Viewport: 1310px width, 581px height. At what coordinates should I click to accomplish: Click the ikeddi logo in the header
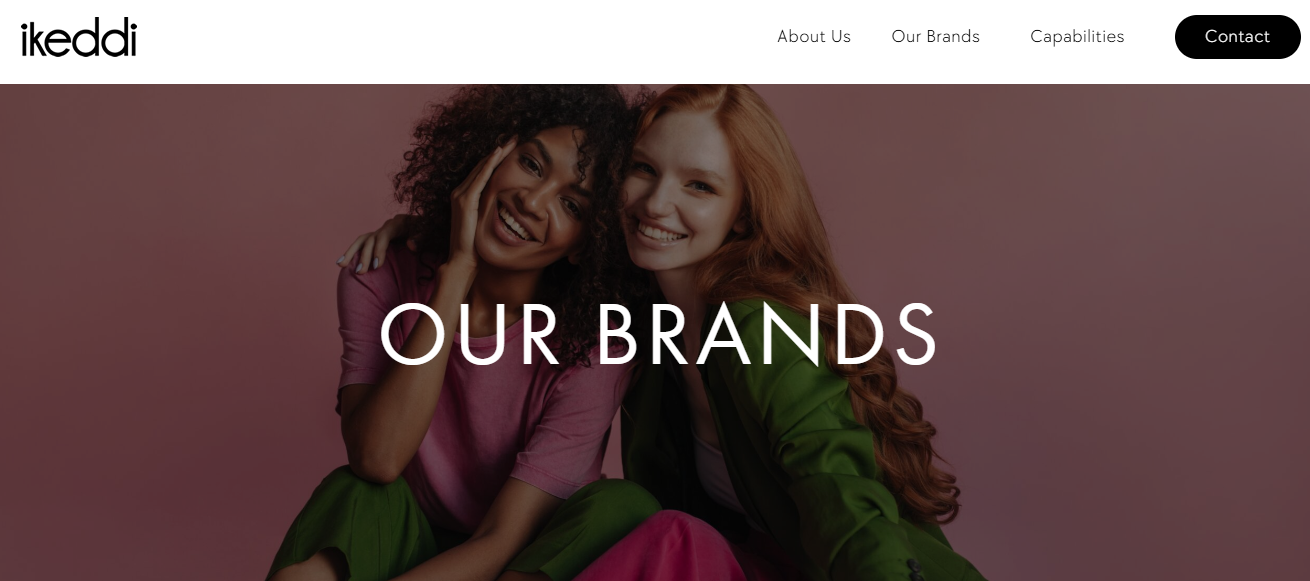pos(78,38)
